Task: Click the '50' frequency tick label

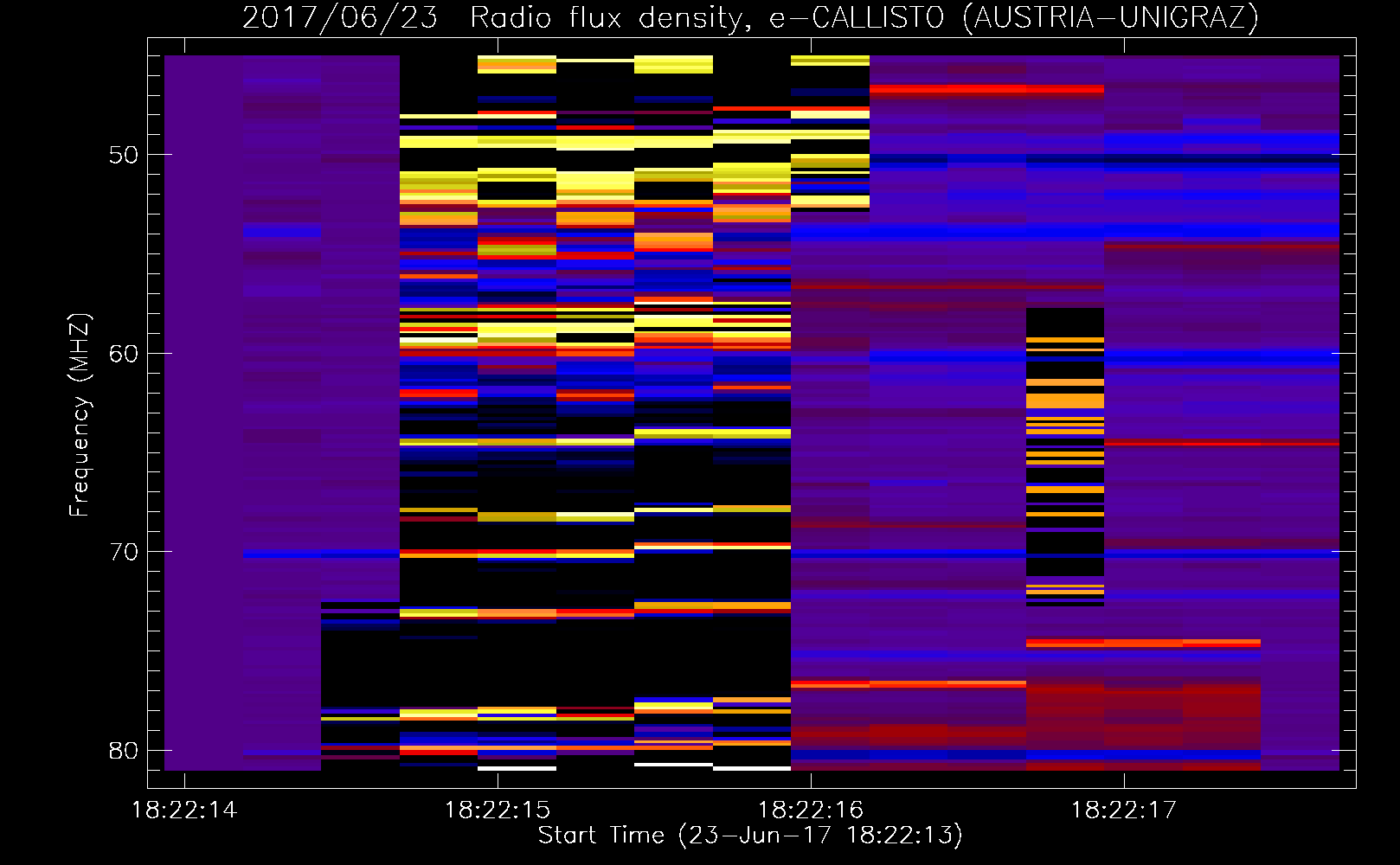Action: [124, 155]
